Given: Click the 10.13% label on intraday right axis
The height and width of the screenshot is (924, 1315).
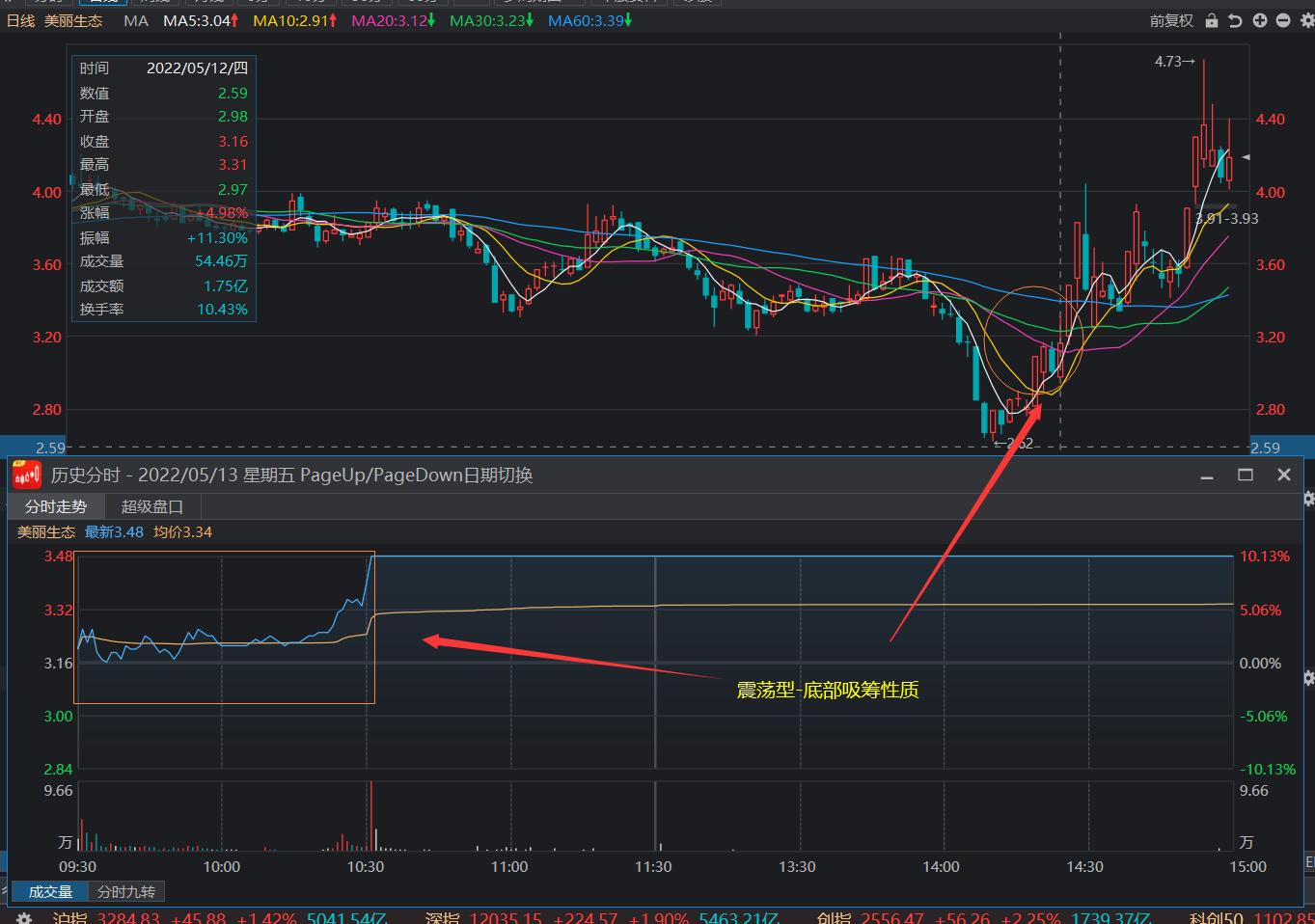Looking at the screenshot, I should click(x=1265, y=557).
